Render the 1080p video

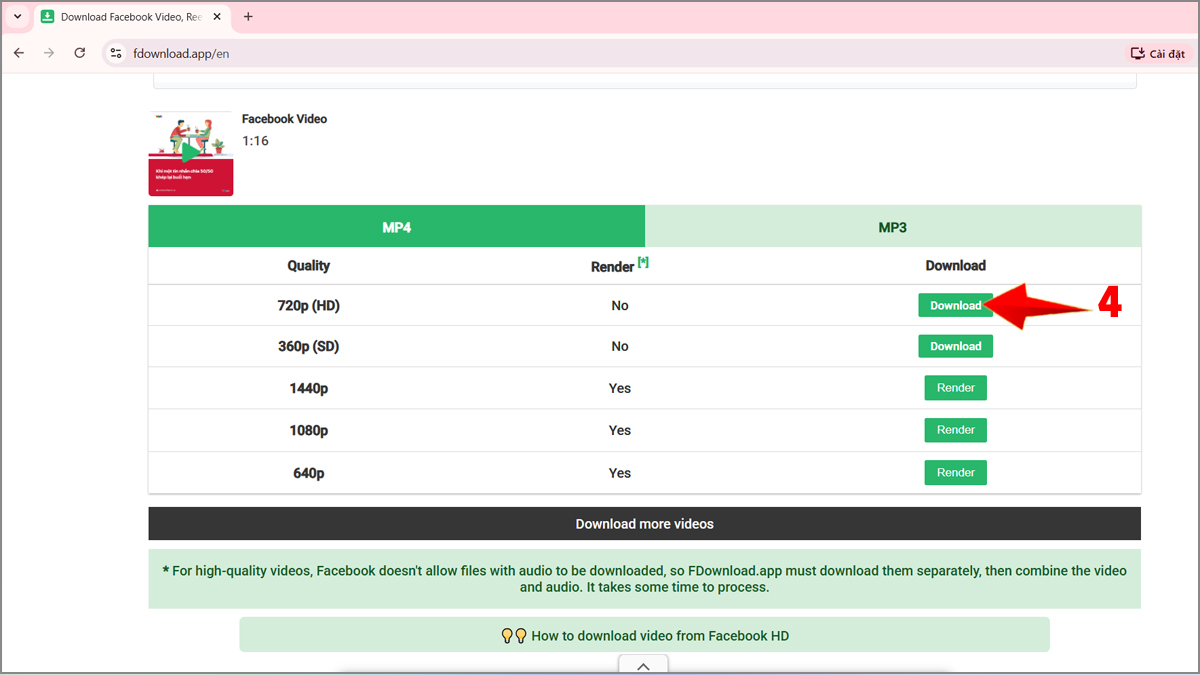point(956,430)
